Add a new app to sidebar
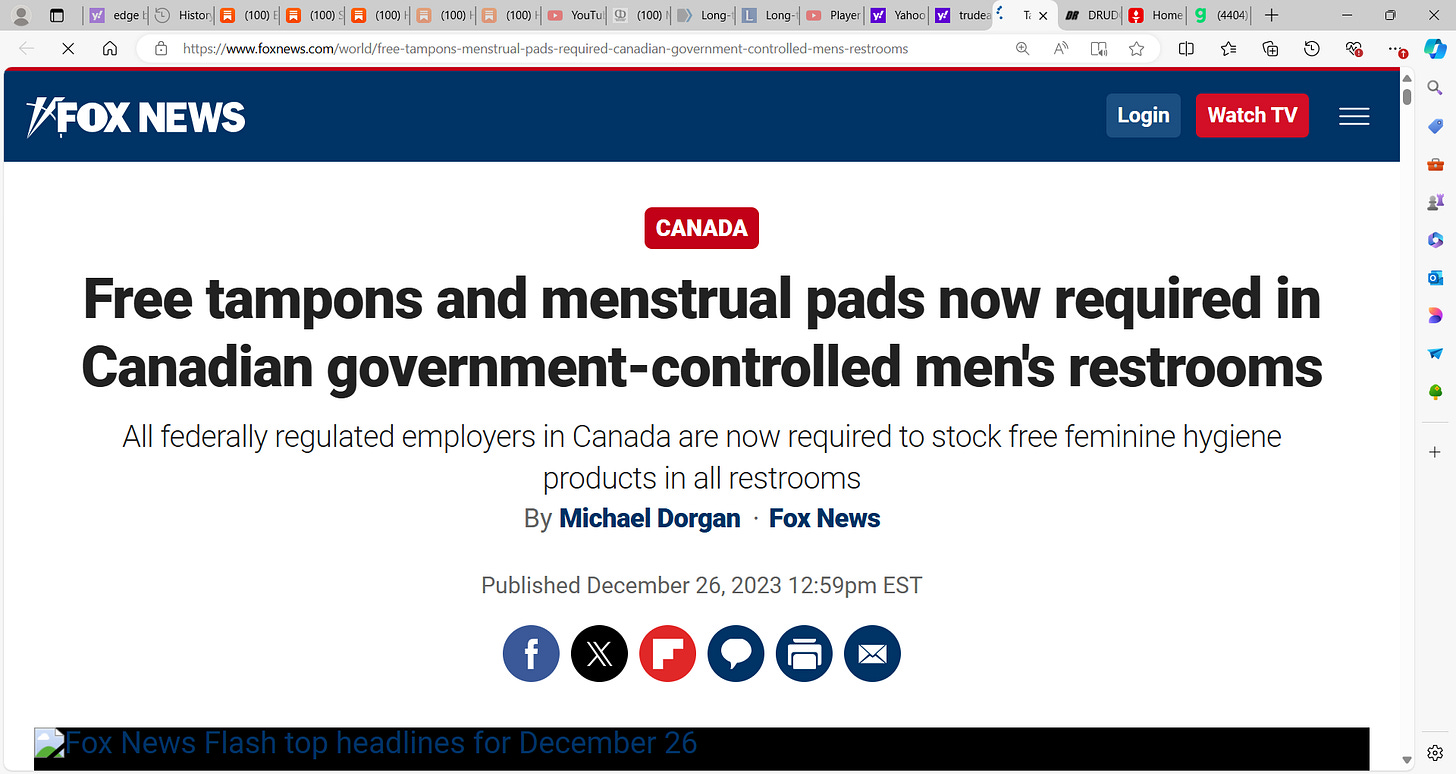The height and width of the screenshot is (774, 1456). pyautogui.click(x=1435, y=452)
